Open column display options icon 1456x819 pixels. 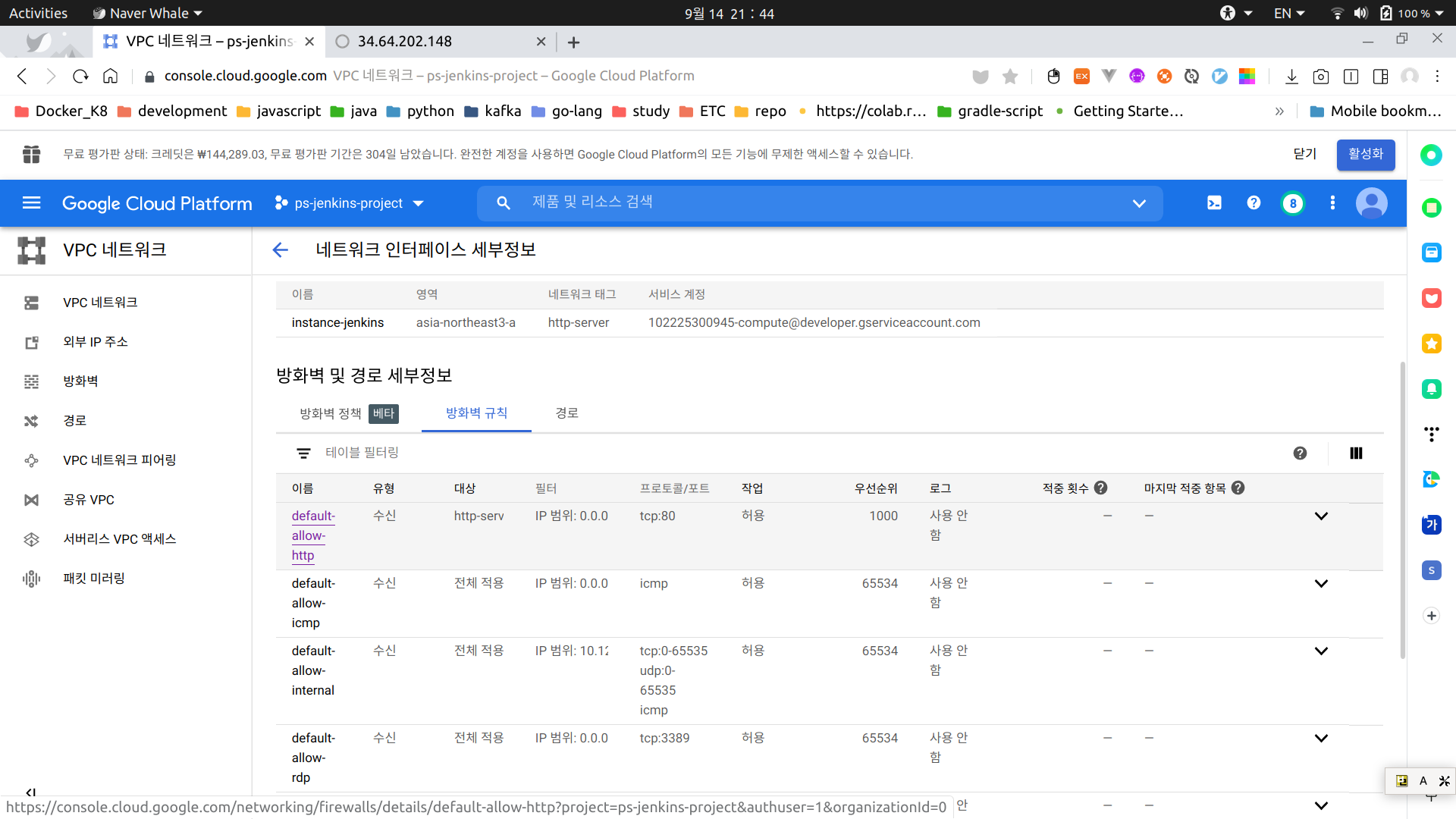pos(1356,453)
